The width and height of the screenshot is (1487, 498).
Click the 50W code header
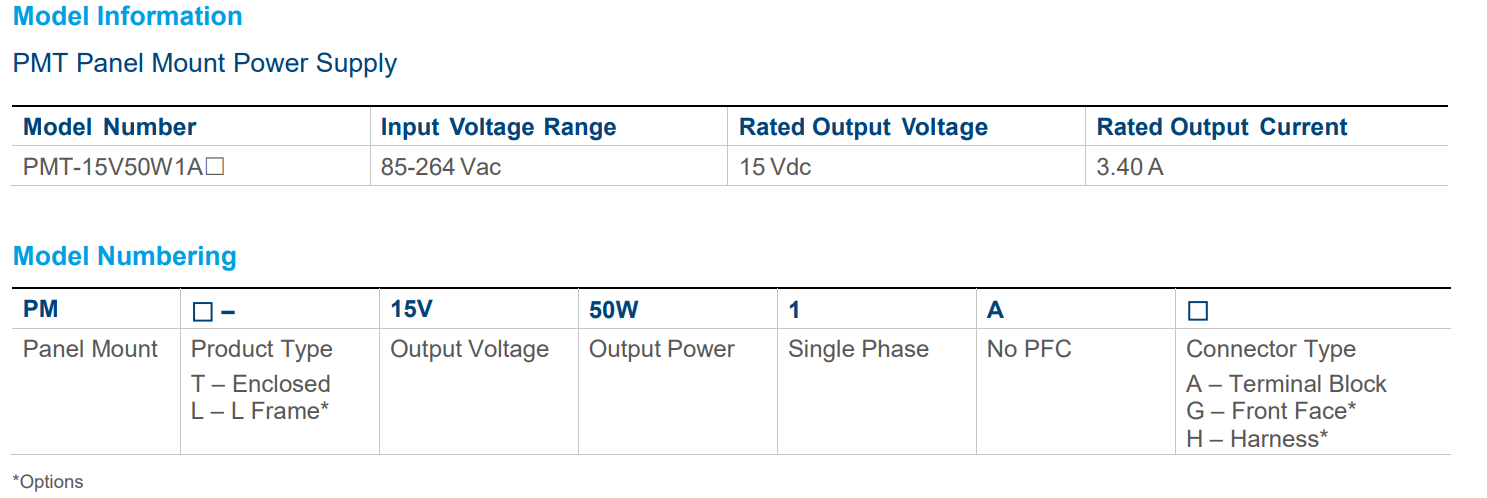(614, 310)
